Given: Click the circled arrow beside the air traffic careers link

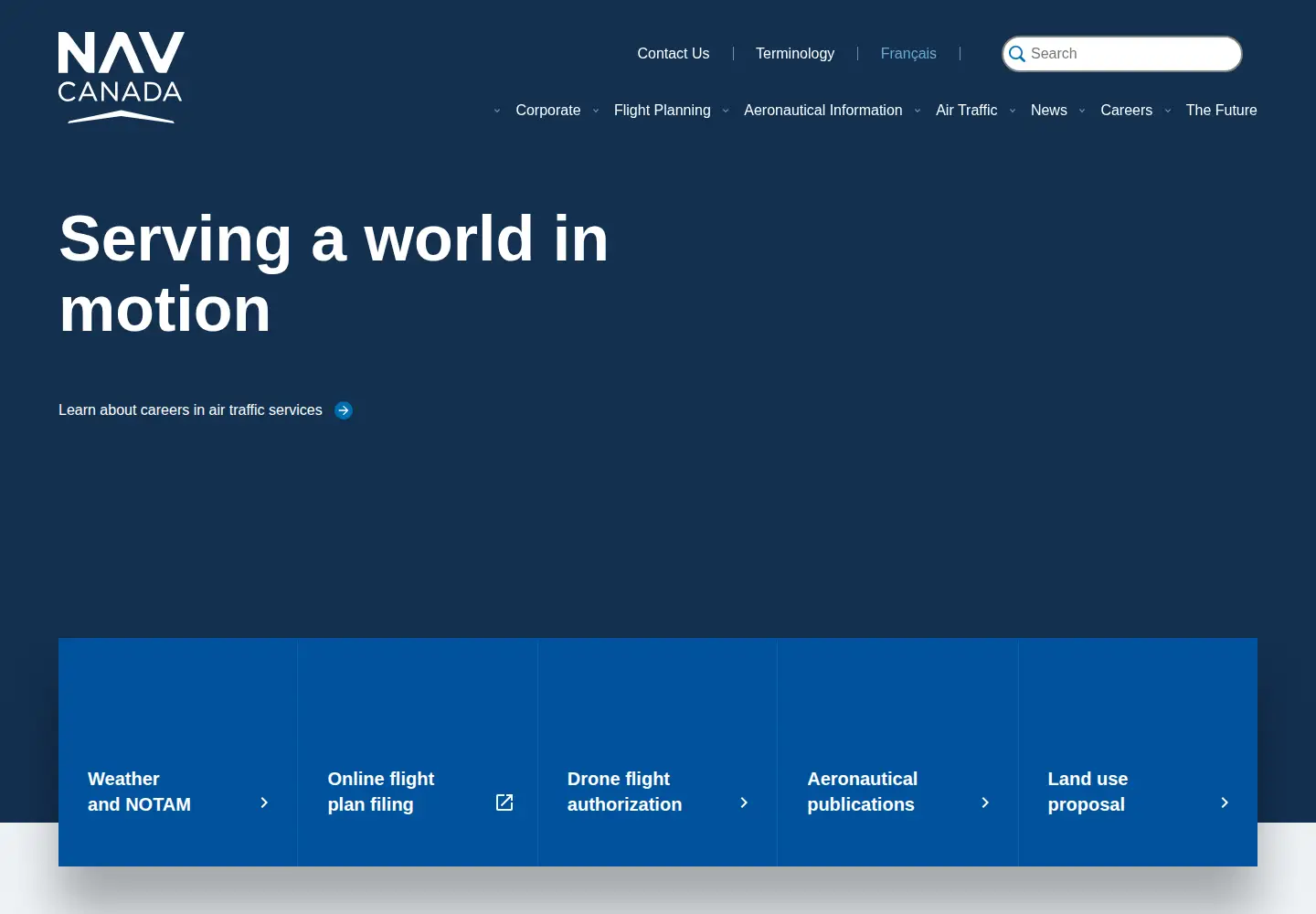Looking at the screenshot, I should click(x=344, y=410).
